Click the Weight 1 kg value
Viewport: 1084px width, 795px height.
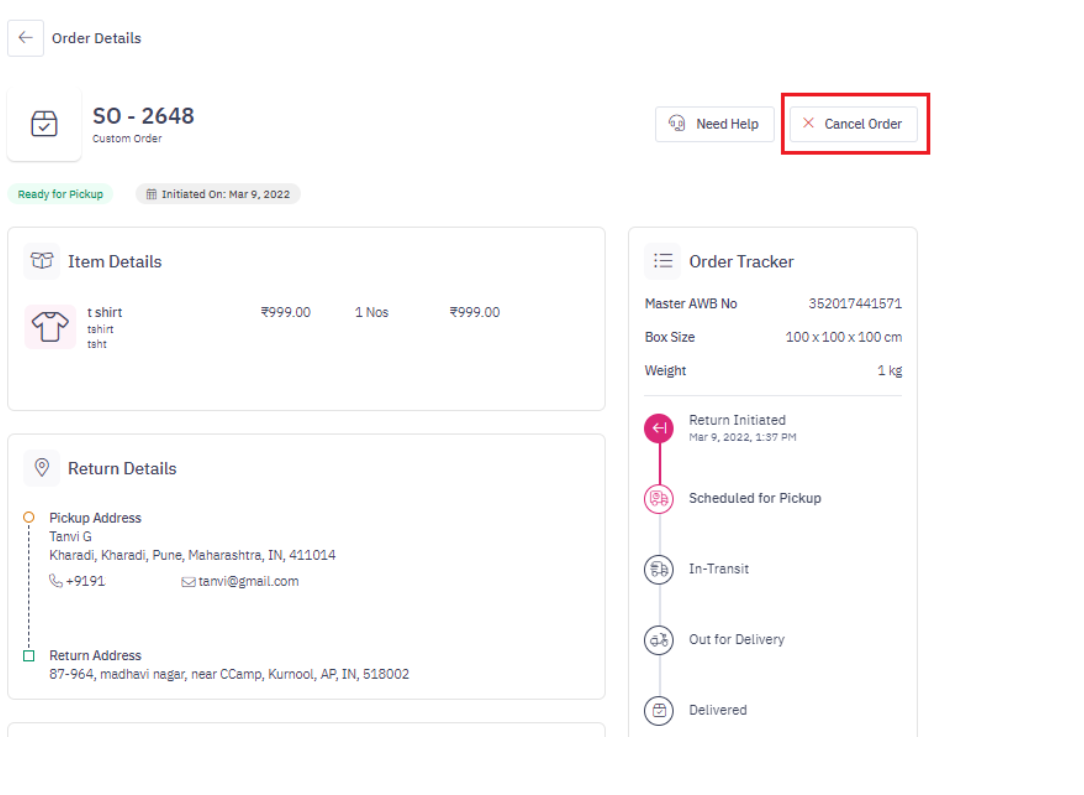[x=890, y=371]
